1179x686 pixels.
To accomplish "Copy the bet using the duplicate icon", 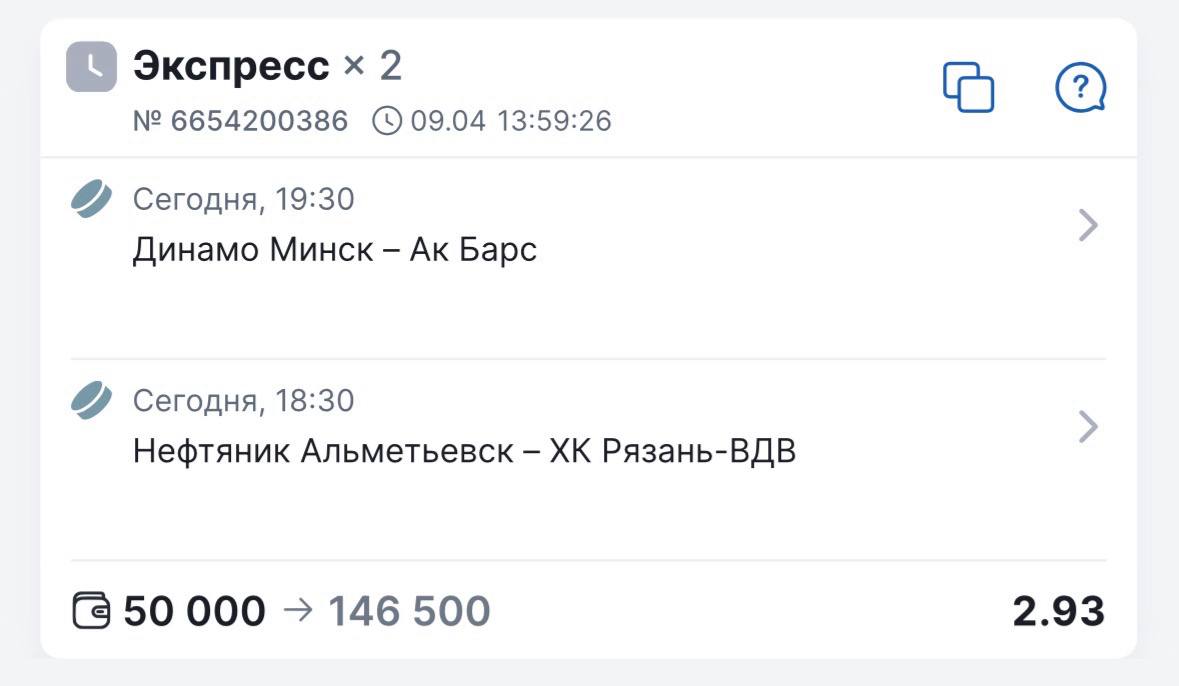I will [x=968, y=87].
